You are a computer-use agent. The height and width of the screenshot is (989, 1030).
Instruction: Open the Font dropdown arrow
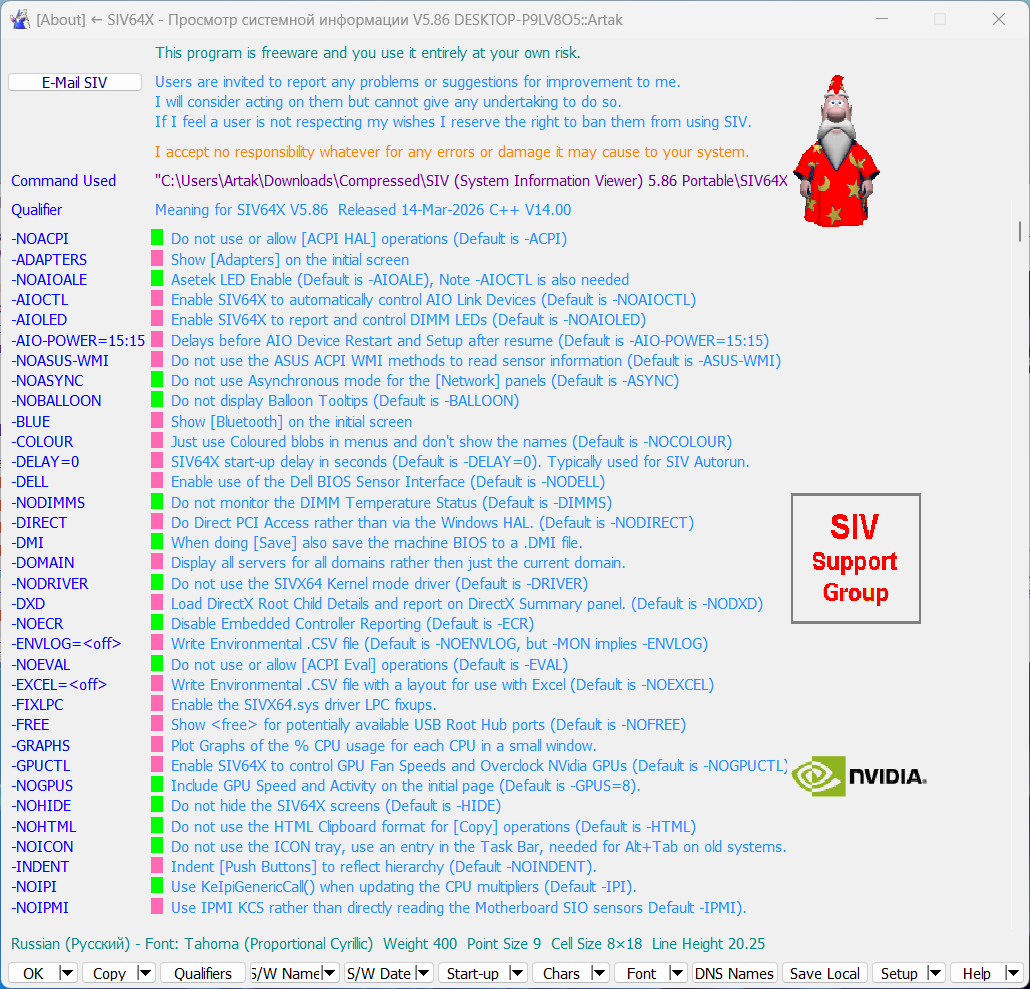pyautogui.click(x=677, y=973)
